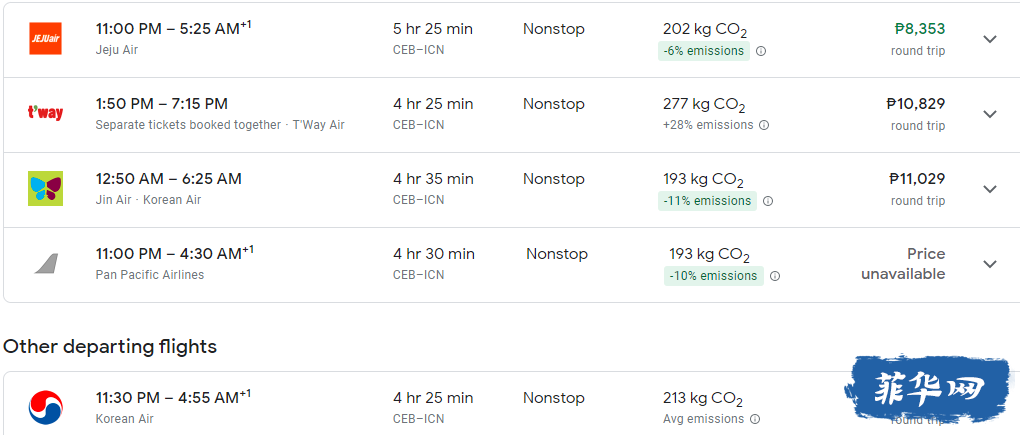Click the Other departing flights heading
Screen dimensions: 1020x435
coord(110,347)
